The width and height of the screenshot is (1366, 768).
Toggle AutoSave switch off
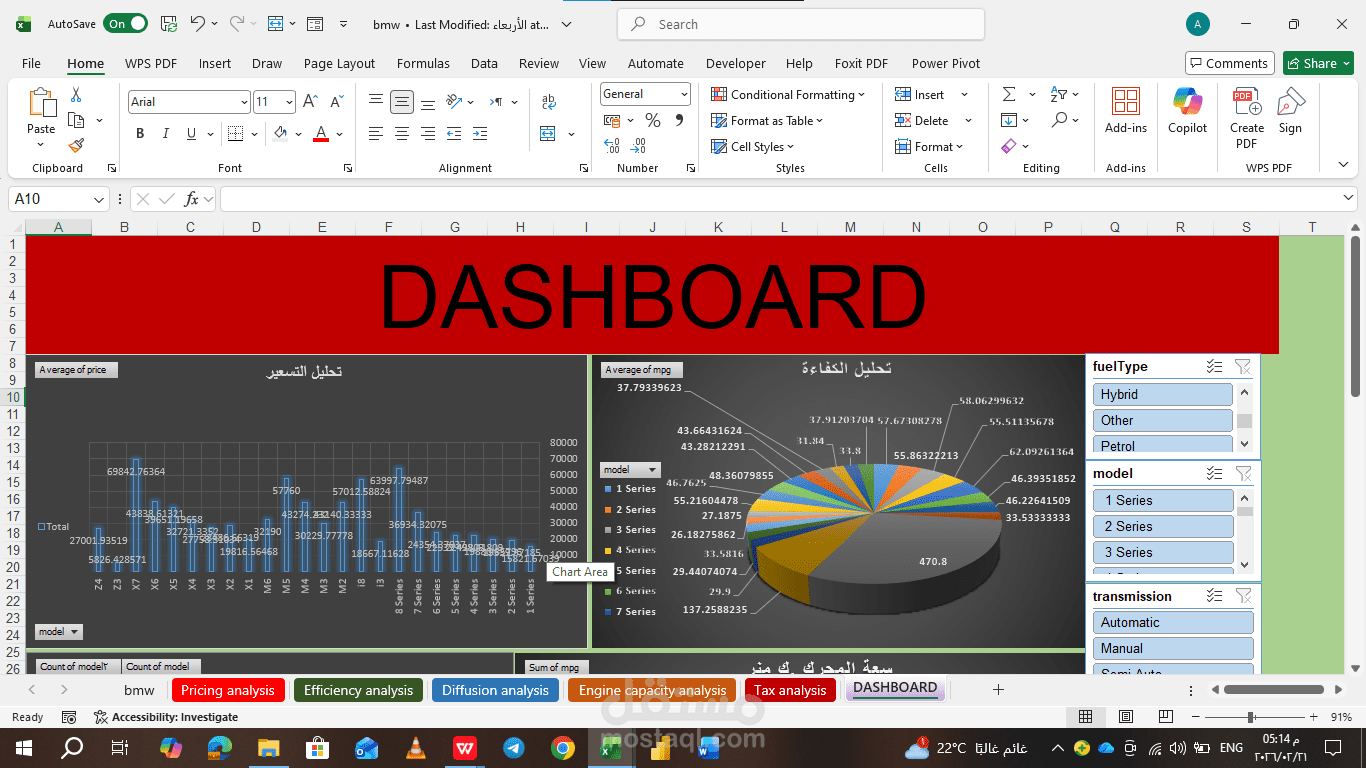click(126, 23)
